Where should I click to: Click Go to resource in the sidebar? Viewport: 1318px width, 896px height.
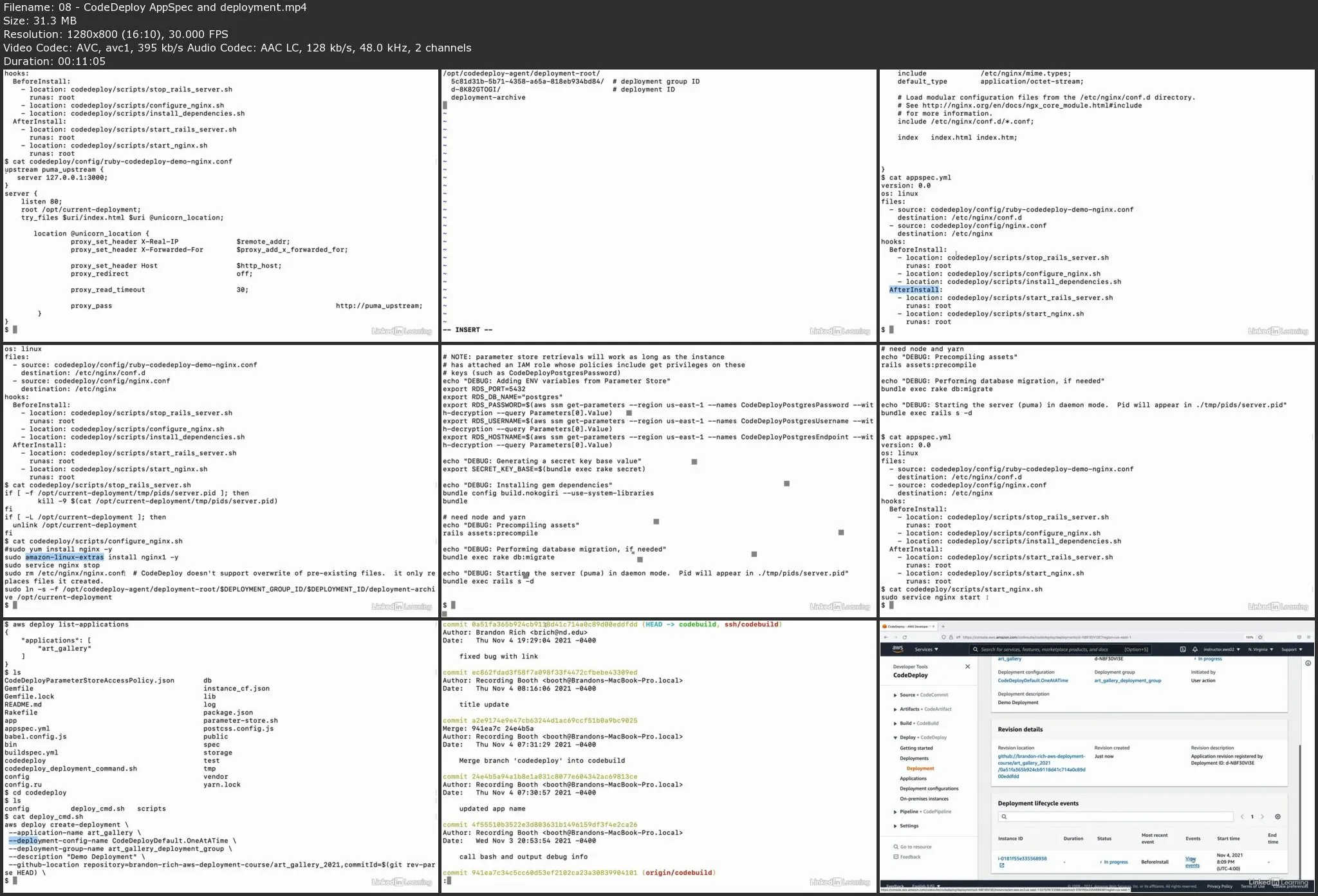pos(913,847)
